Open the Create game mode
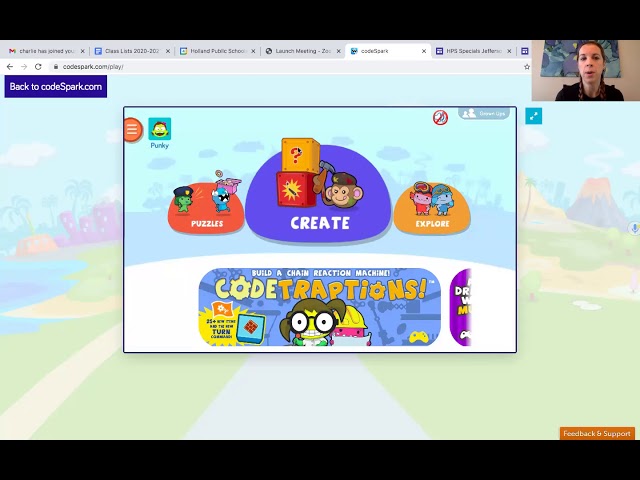The height and width of the screenshot is (480, 640). tap(318, 195)
